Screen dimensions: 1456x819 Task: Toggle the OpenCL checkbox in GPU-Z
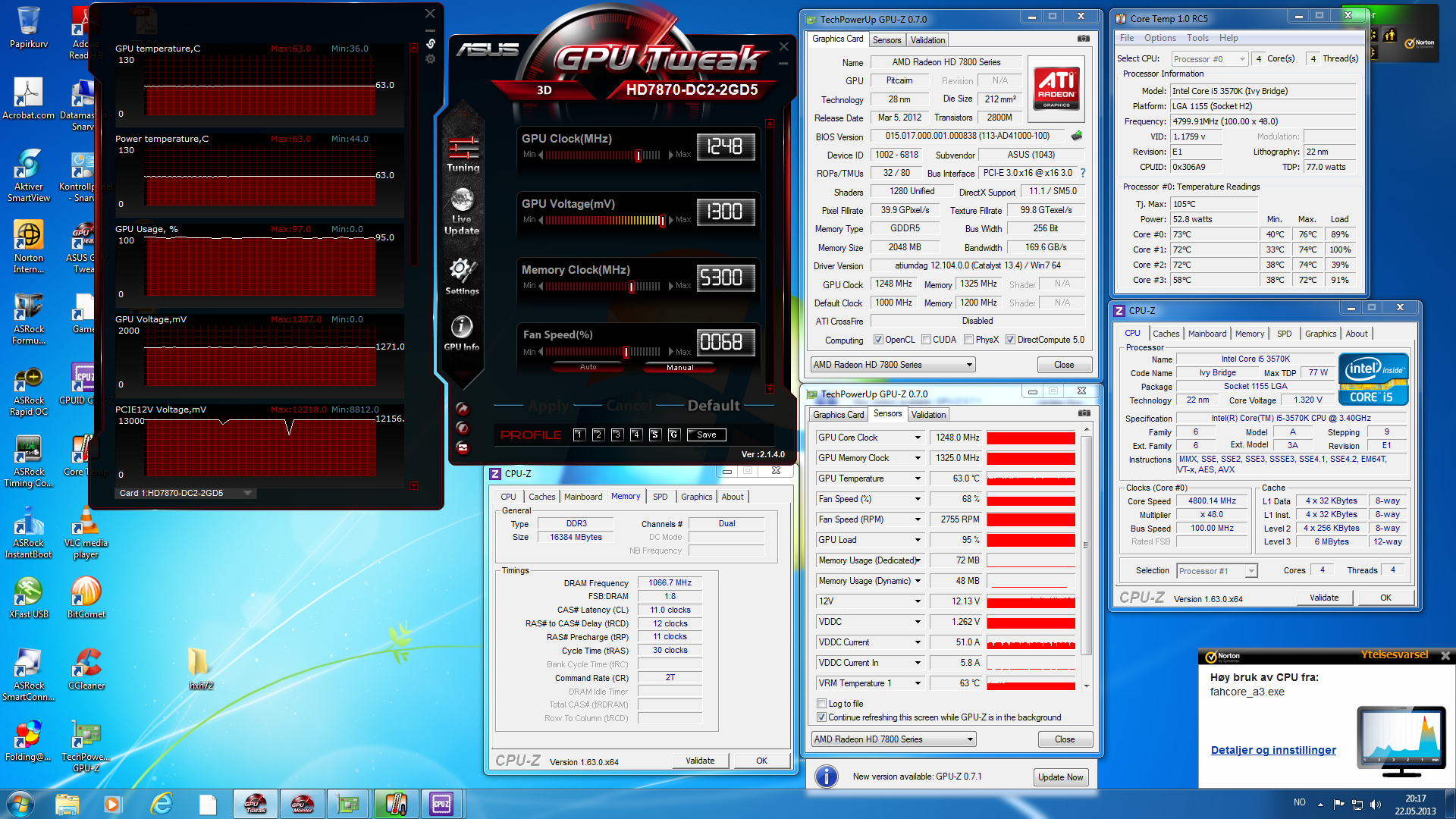[x=878, y=340]
